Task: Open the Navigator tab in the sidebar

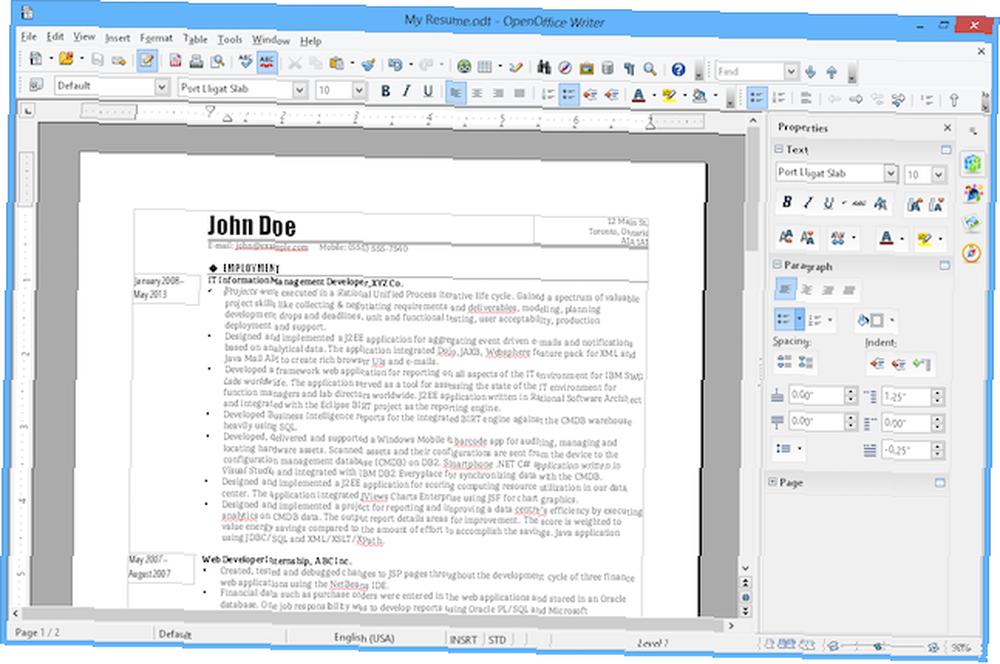Action: pos(971,253)
